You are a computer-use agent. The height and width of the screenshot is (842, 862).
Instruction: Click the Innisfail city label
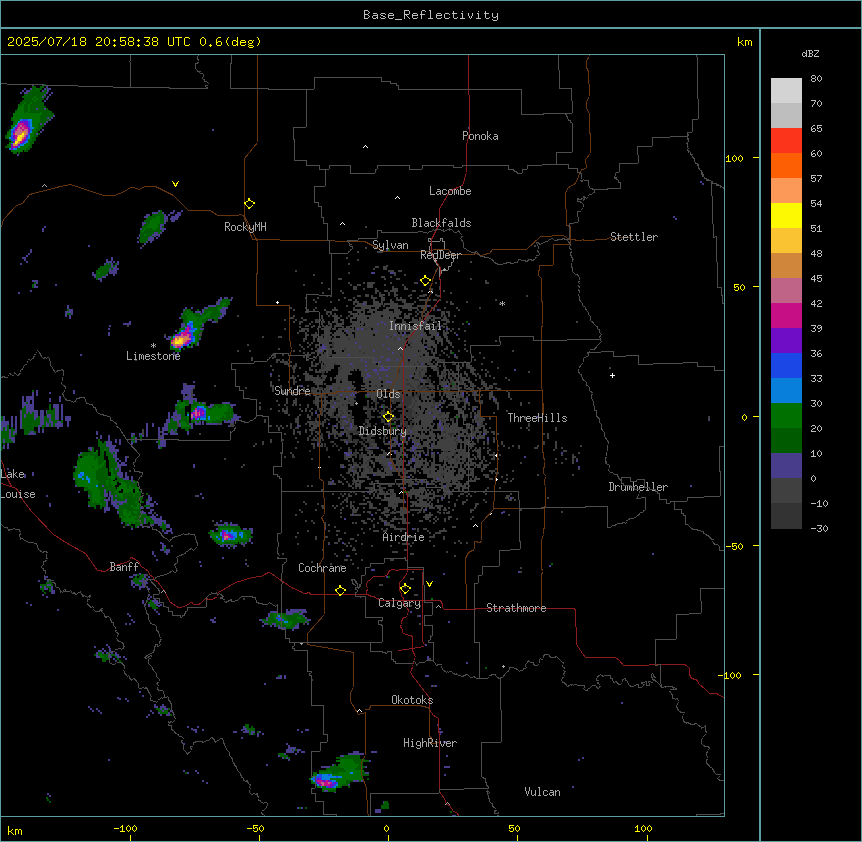(415, 326)
